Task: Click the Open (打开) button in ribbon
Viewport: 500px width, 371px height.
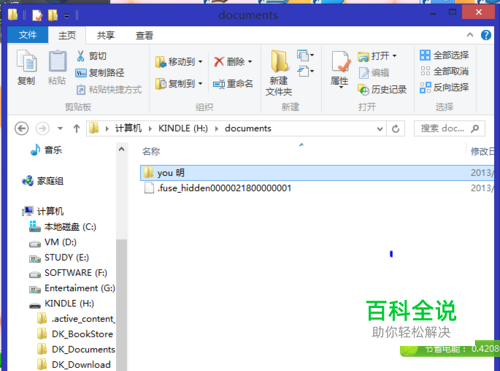Action: pyautogui.click(x=373, y=56)
